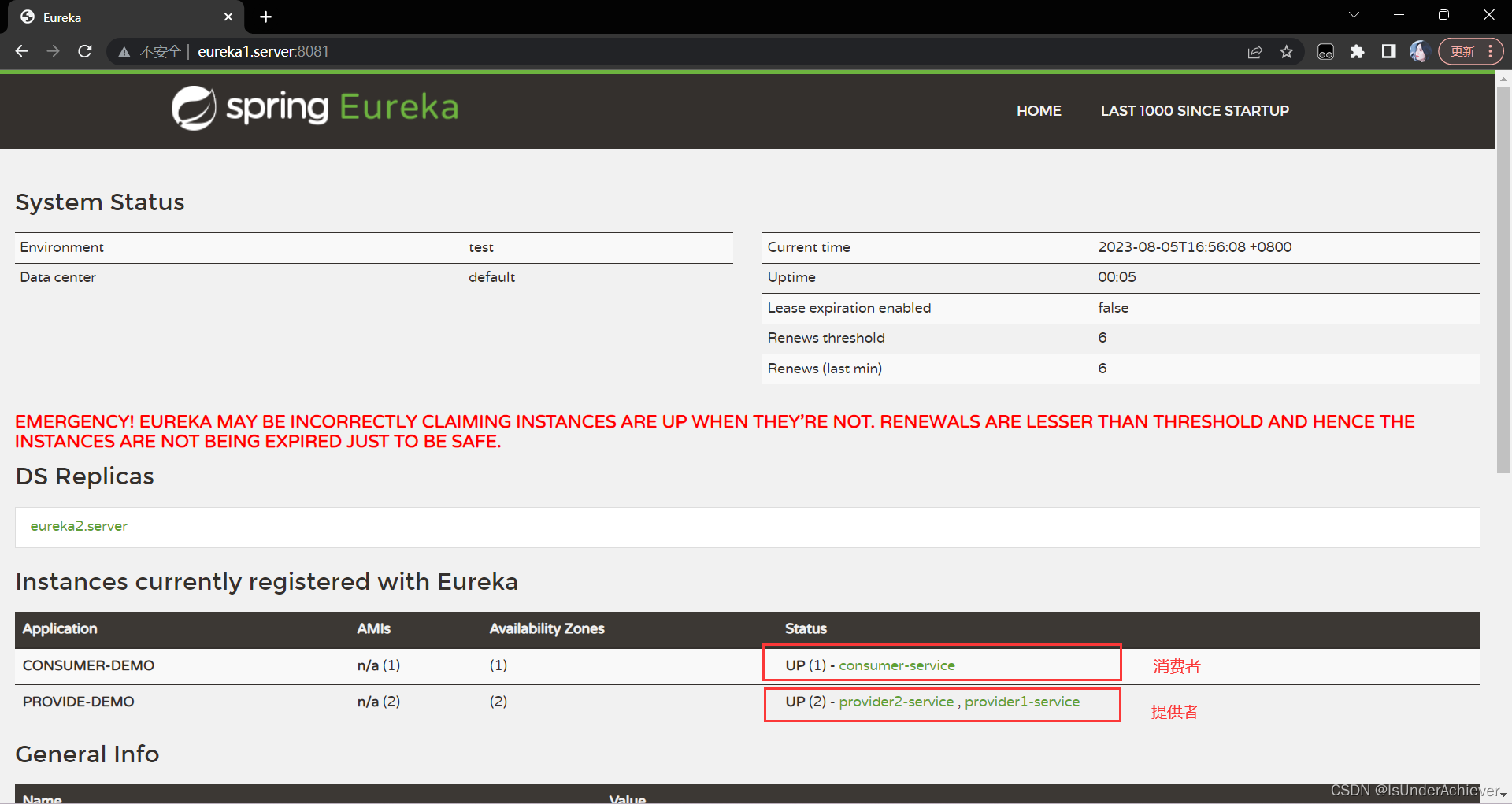Click the System Status heading
Image resolution: width=1512 pixels, height=804 pixels.
[x=100, y=202]
